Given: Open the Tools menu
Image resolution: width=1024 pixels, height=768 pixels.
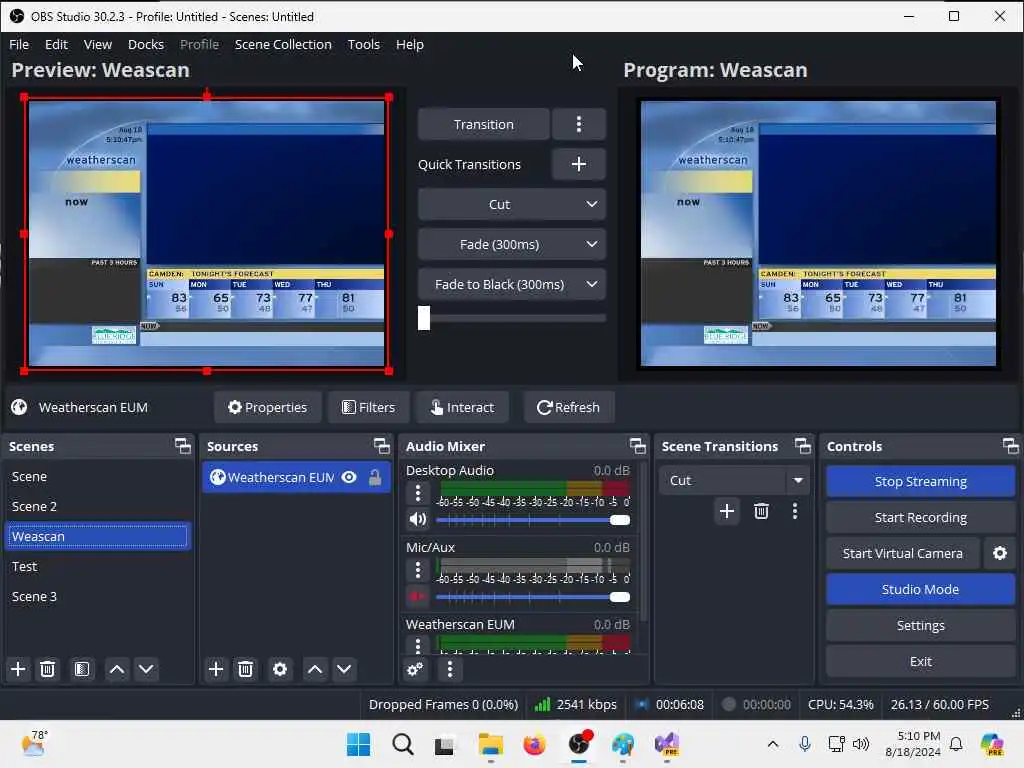Looking at the screenshot, I should click(364, 44).
